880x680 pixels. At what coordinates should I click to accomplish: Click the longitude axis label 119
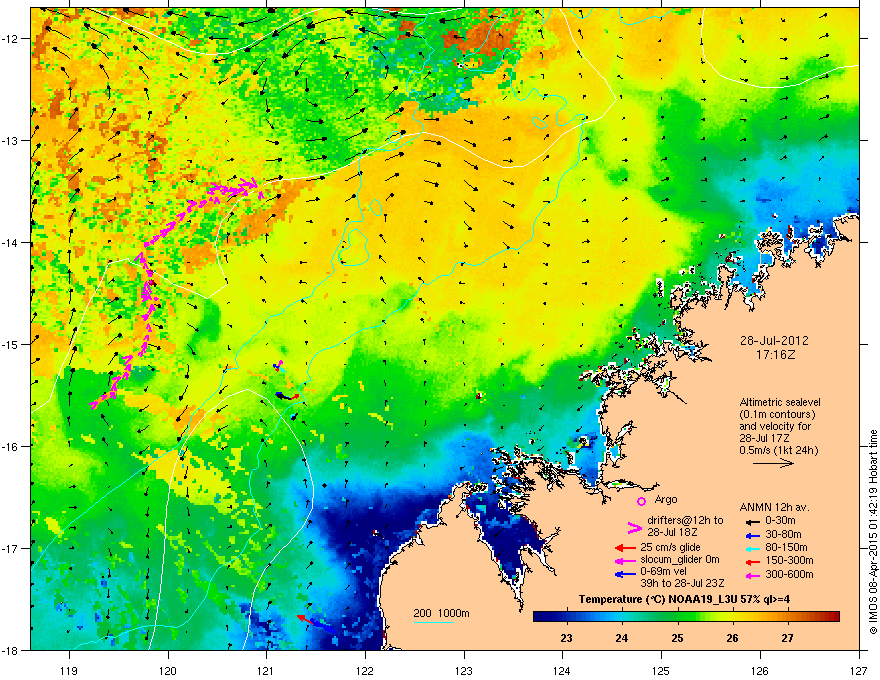70,670
